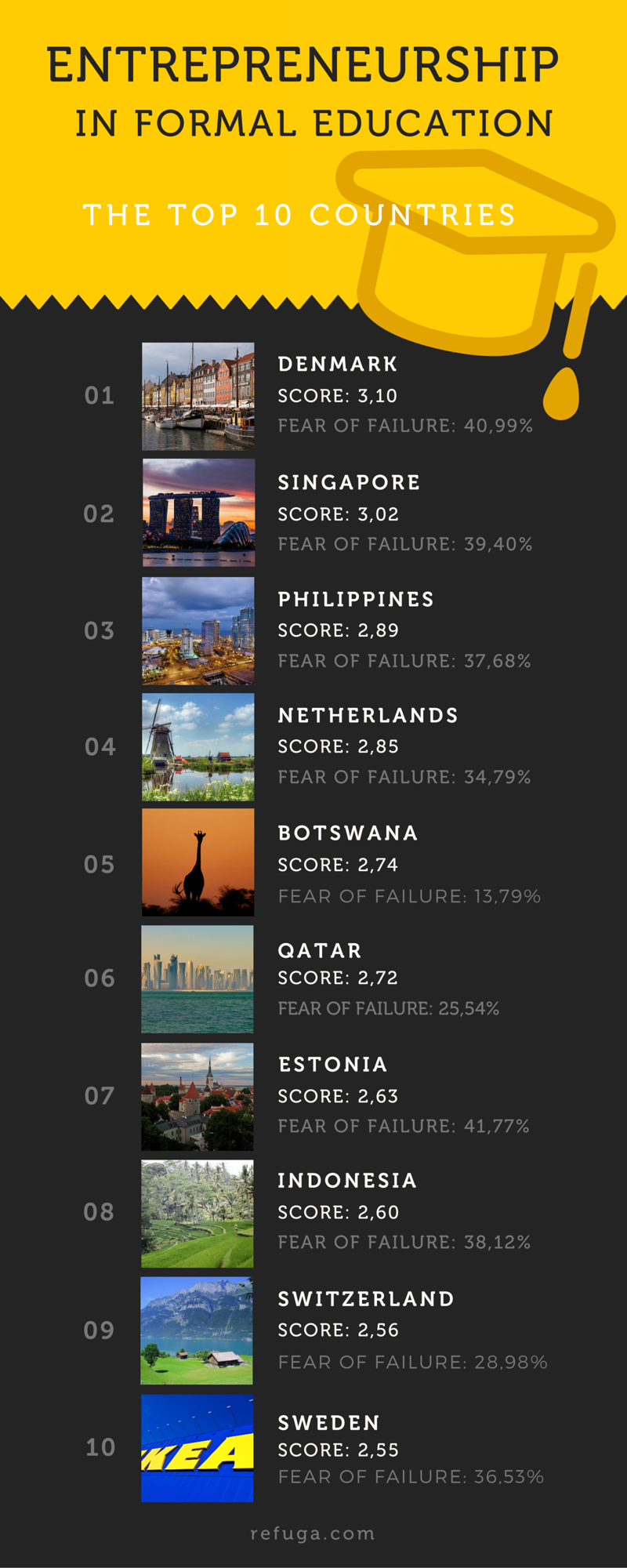Select the Netherlands windmill thumbnail
The width and height of the screenshot is (627, 1568).
pos(198,747)
